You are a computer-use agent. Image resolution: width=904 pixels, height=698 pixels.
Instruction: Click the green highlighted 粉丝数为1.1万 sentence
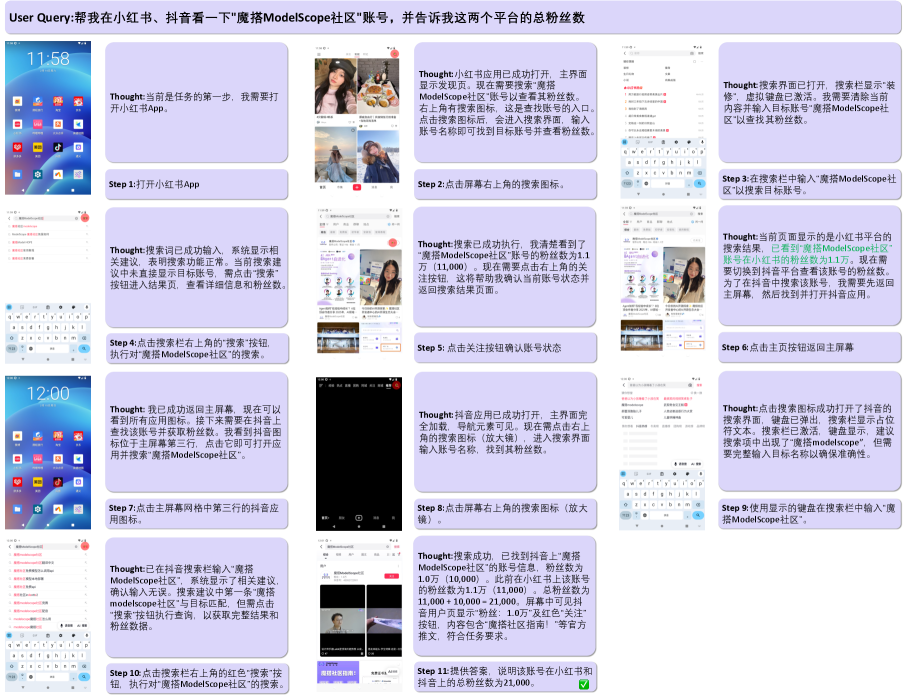coord(807,254)
